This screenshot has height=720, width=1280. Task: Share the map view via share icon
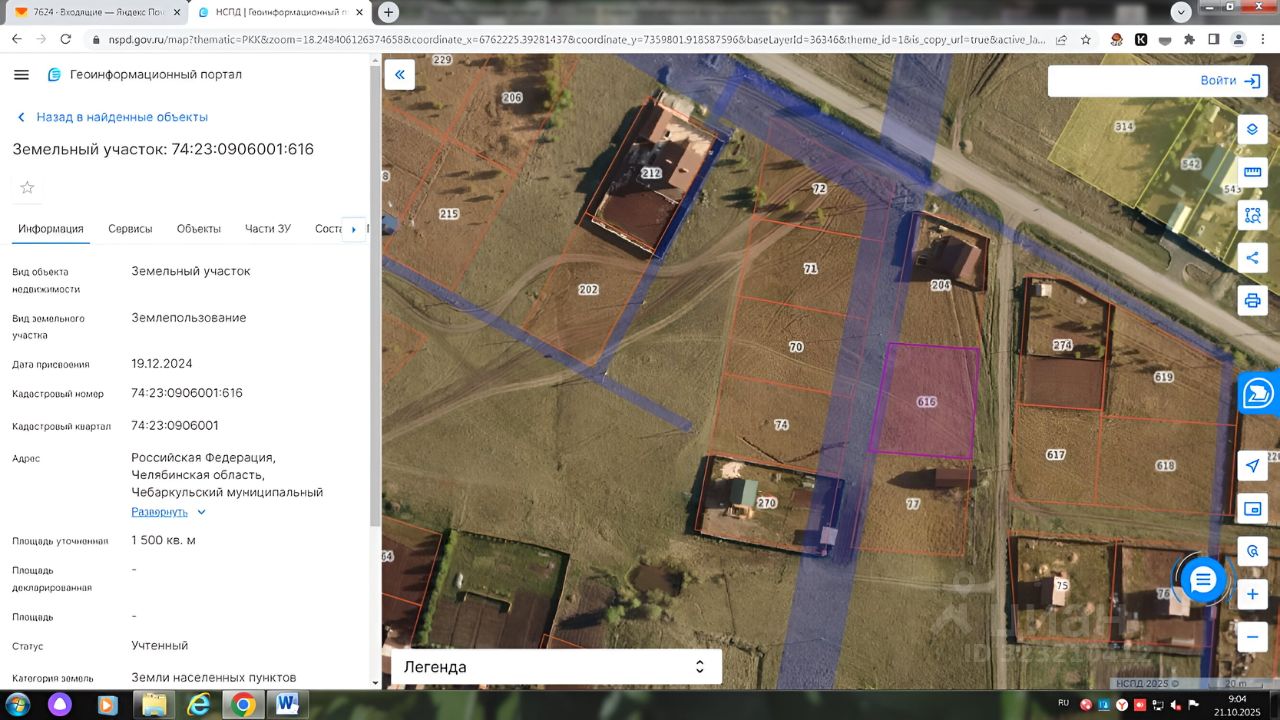pyautogui.click(x=1252, y=258)
